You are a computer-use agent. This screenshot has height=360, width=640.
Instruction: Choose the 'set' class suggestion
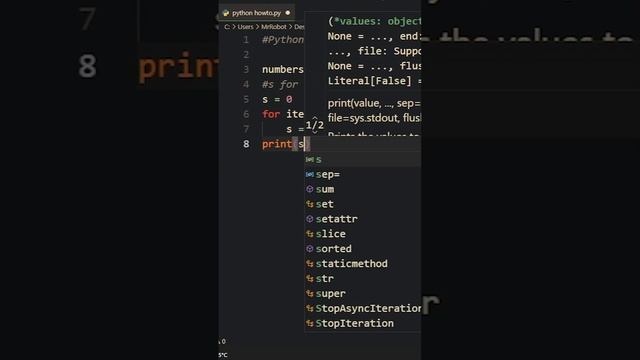[x=363, y=204]
